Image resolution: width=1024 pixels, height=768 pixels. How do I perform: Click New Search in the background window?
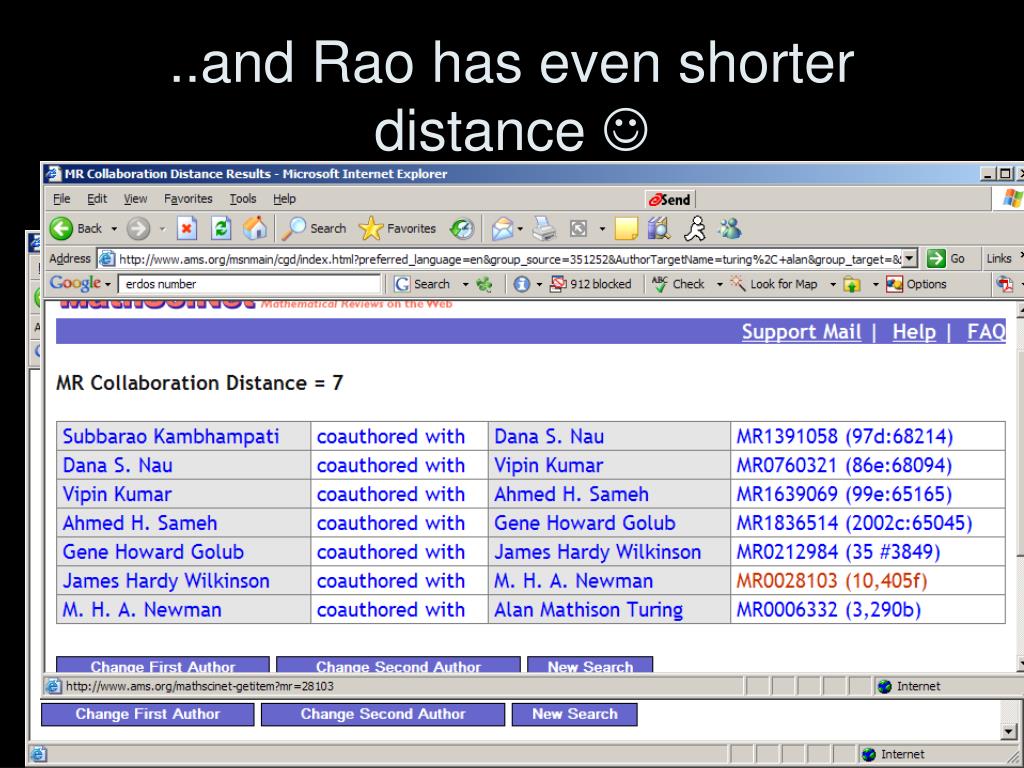[575, 714]
